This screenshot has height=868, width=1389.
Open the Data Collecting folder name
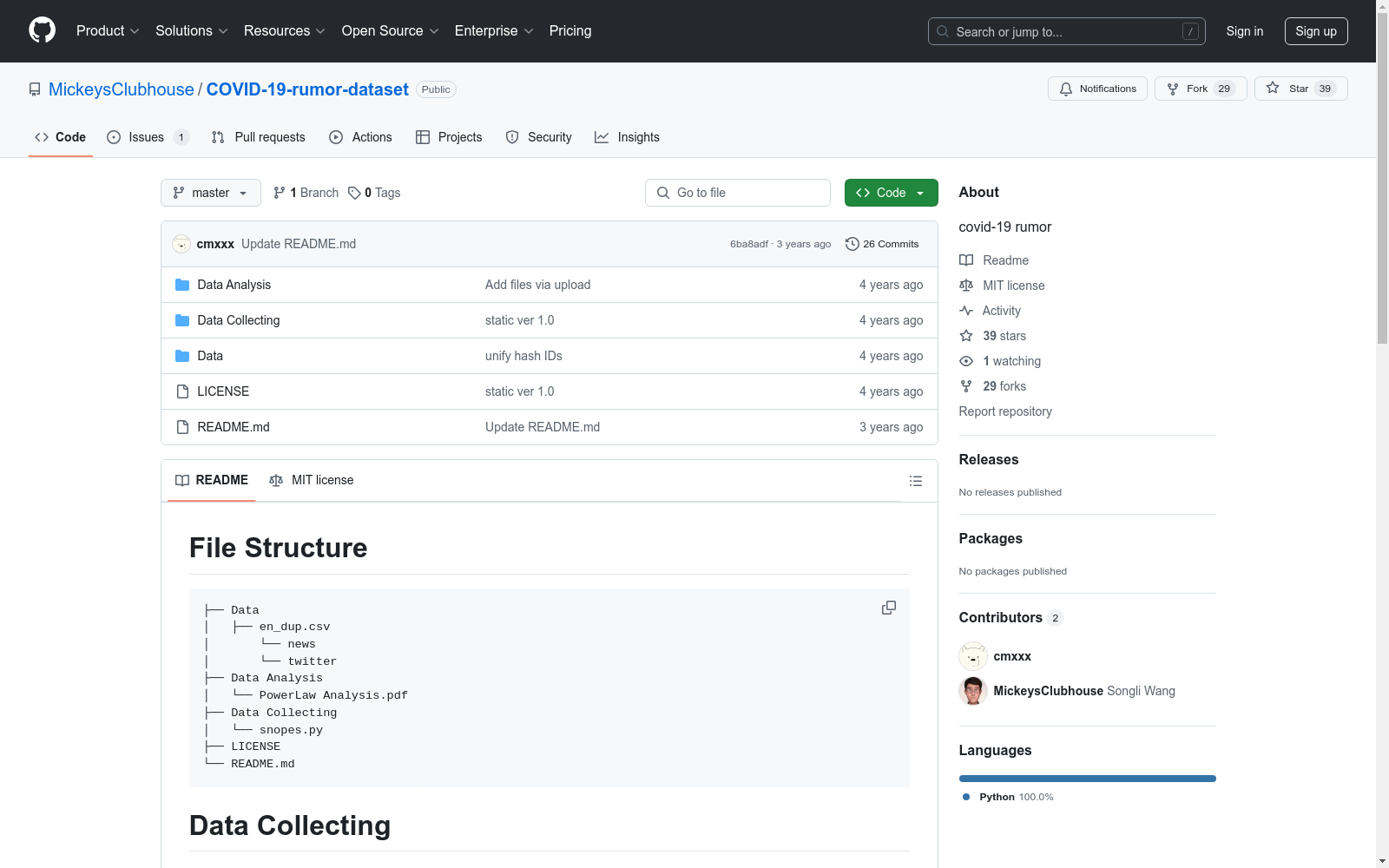[x=239, y=320]
